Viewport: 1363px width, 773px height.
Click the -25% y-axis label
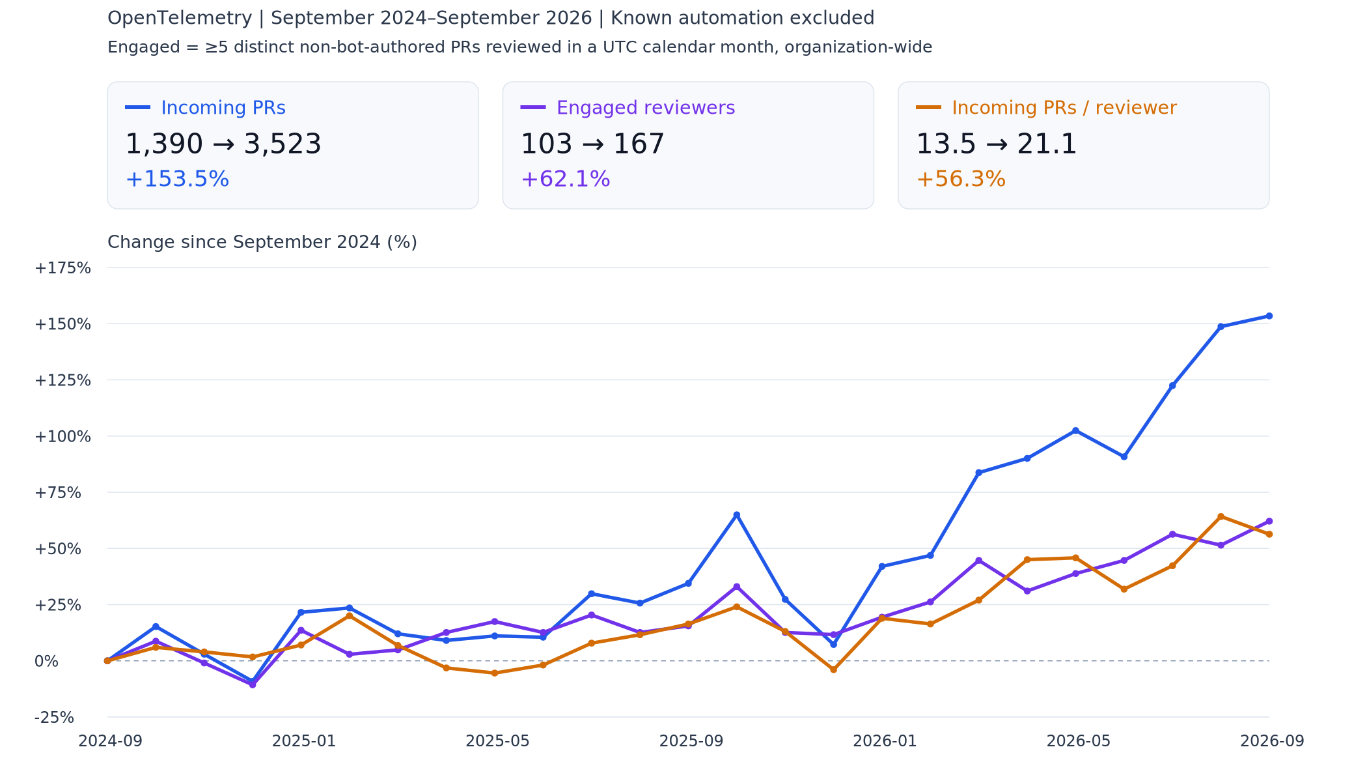(x=54, y=717)
